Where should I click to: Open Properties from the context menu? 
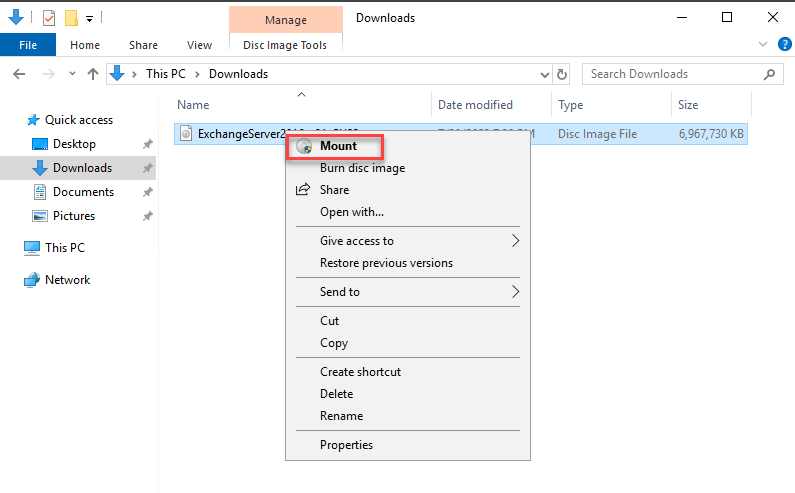346,445
